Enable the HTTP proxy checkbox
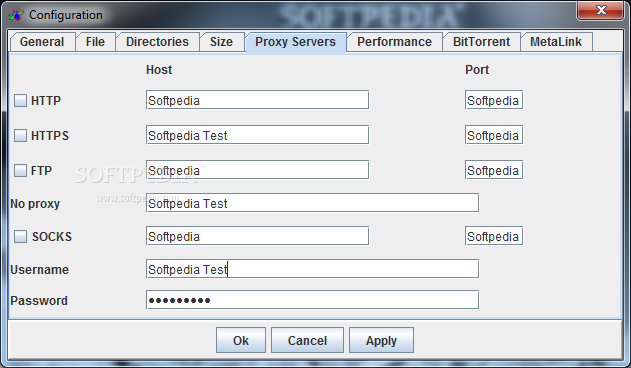The image size is (631, 368). click(x=21, y=100)
